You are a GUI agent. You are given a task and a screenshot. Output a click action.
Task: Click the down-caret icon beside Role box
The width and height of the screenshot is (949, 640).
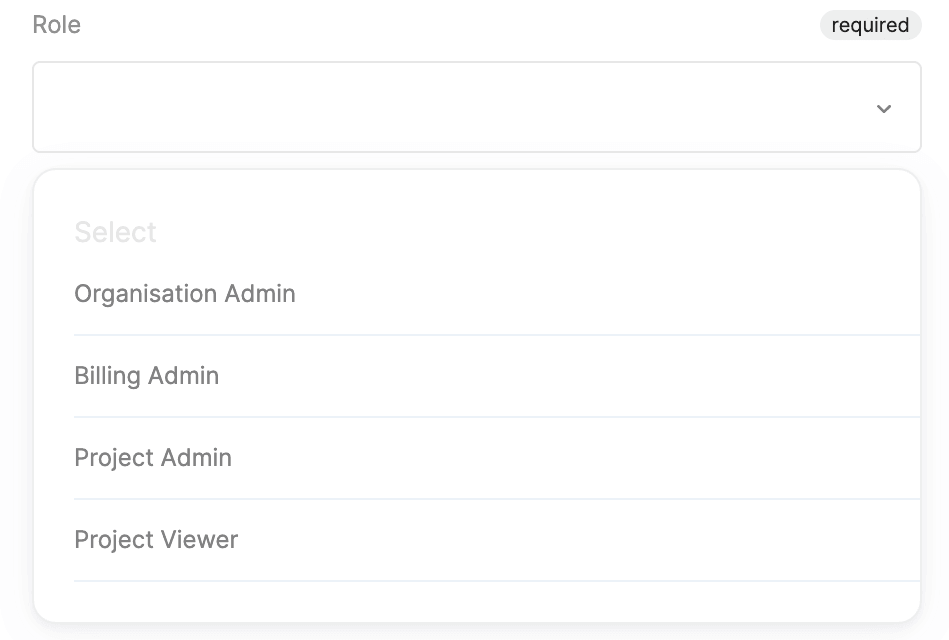883,108
